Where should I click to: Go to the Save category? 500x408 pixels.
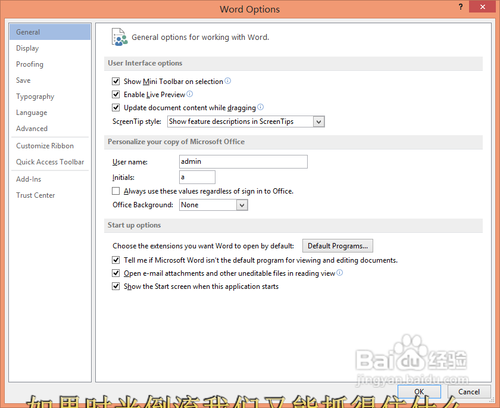(x=50, y=80)
